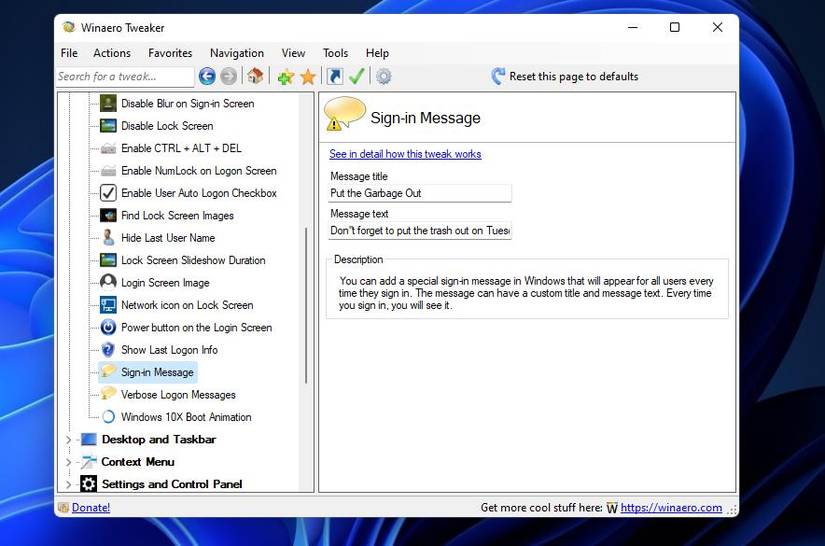Click the Winaero W logo in status bar
Screen dimensions: 825x546
click(x=611, y=508)
